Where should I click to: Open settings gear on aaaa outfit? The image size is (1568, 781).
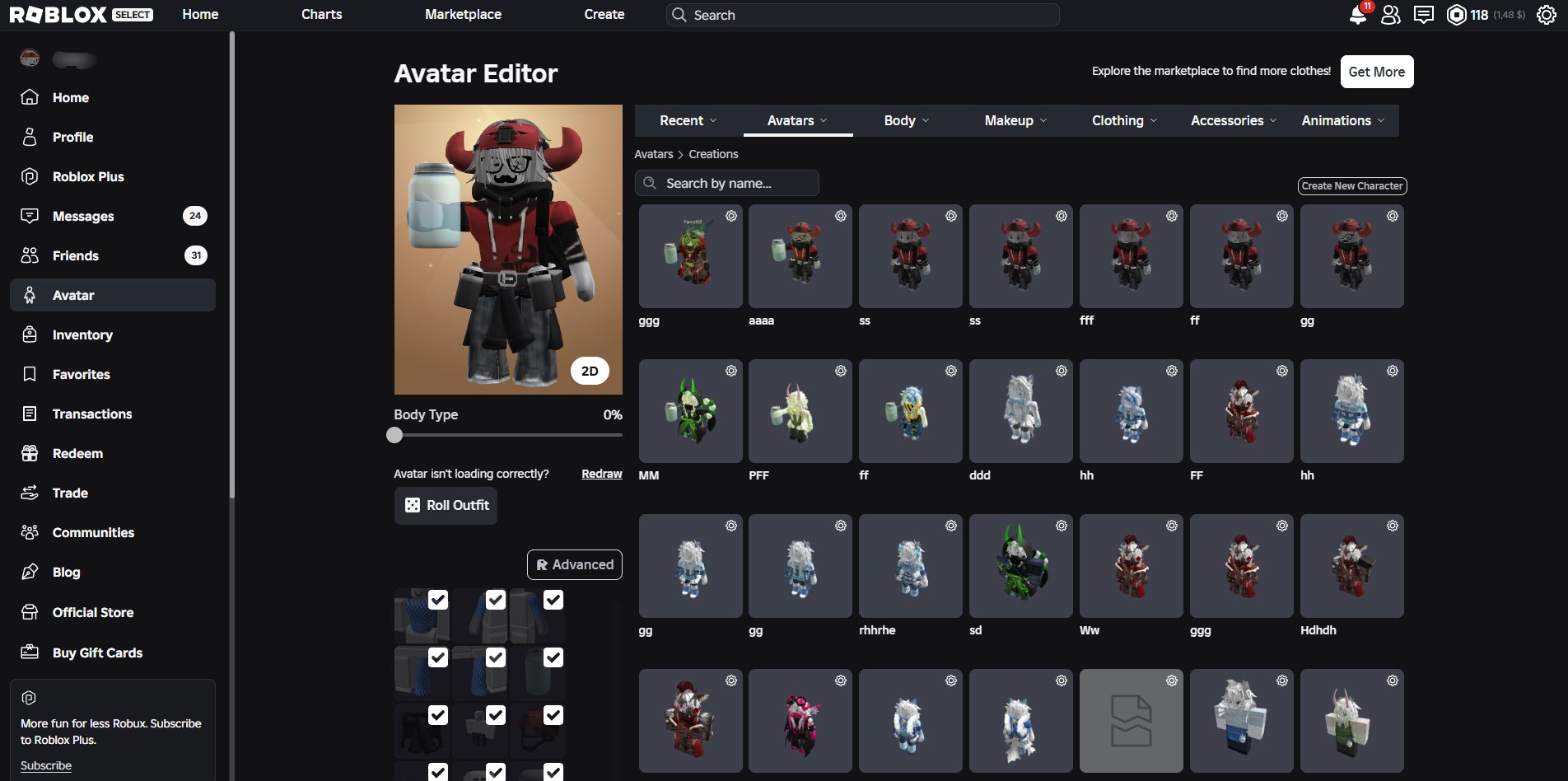coord(841,216)
